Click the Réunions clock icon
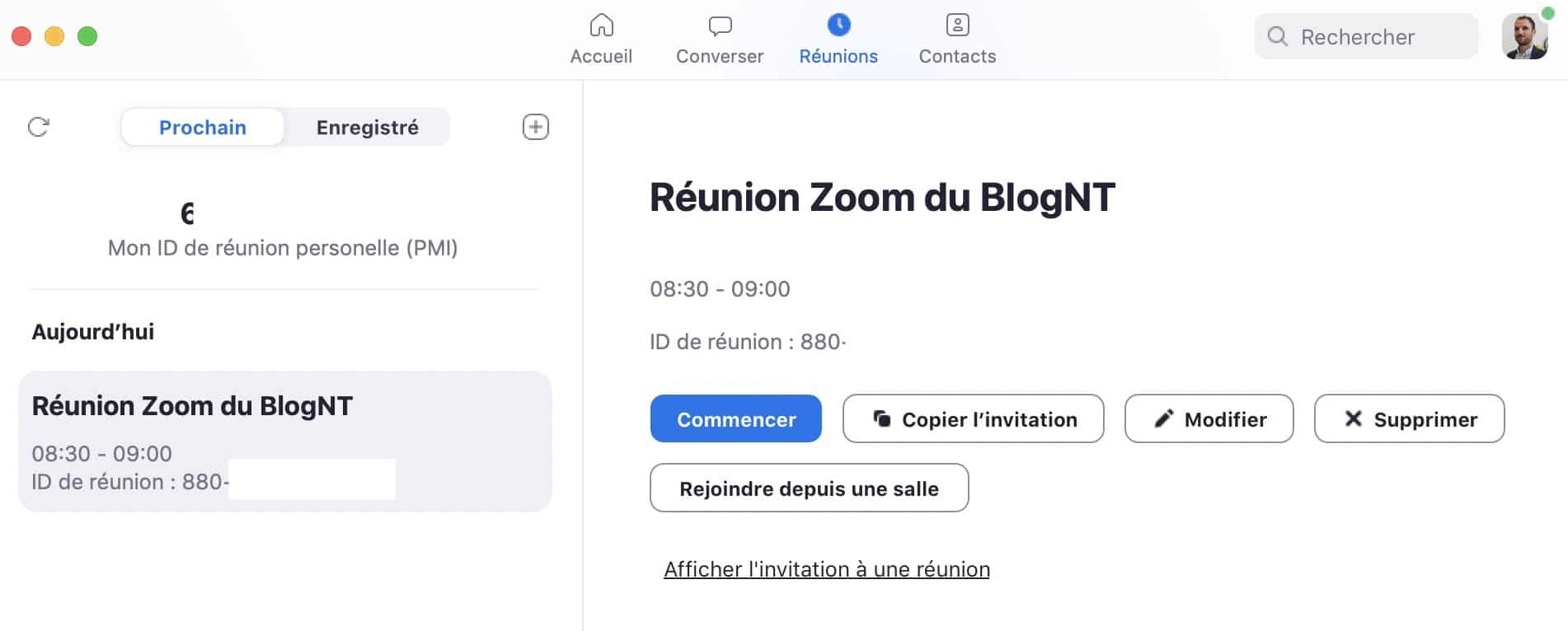 (x=838, y=26)
